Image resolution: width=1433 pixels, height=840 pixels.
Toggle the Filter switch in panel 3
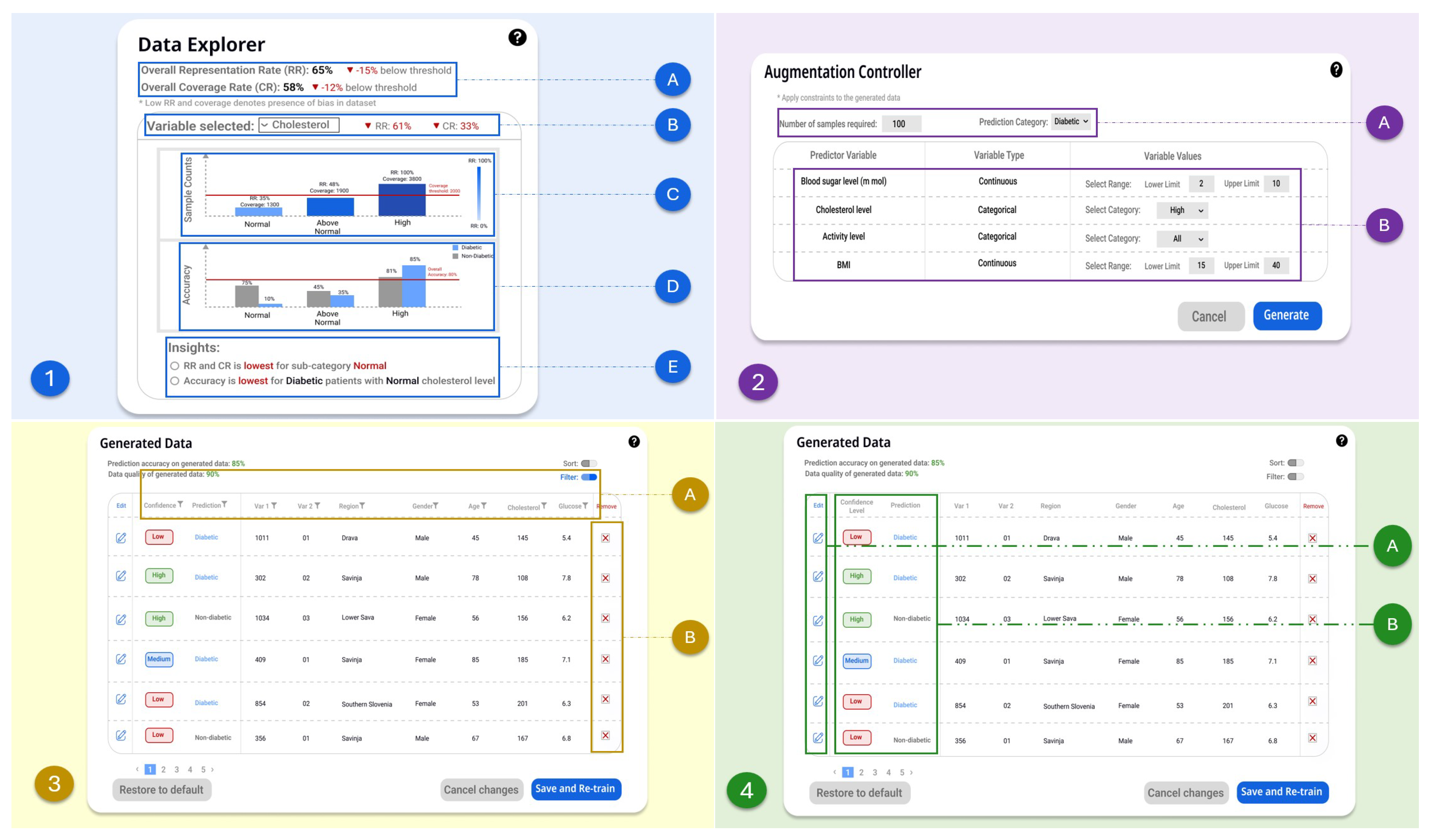pyautogui.click(x=589, y=477)
